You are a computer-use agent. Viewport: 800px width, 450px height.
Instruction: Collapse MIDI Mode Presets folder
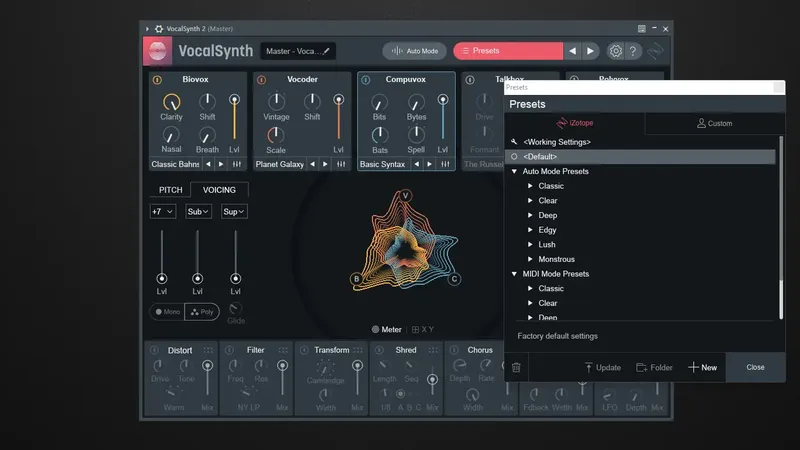tap(514, 274)
